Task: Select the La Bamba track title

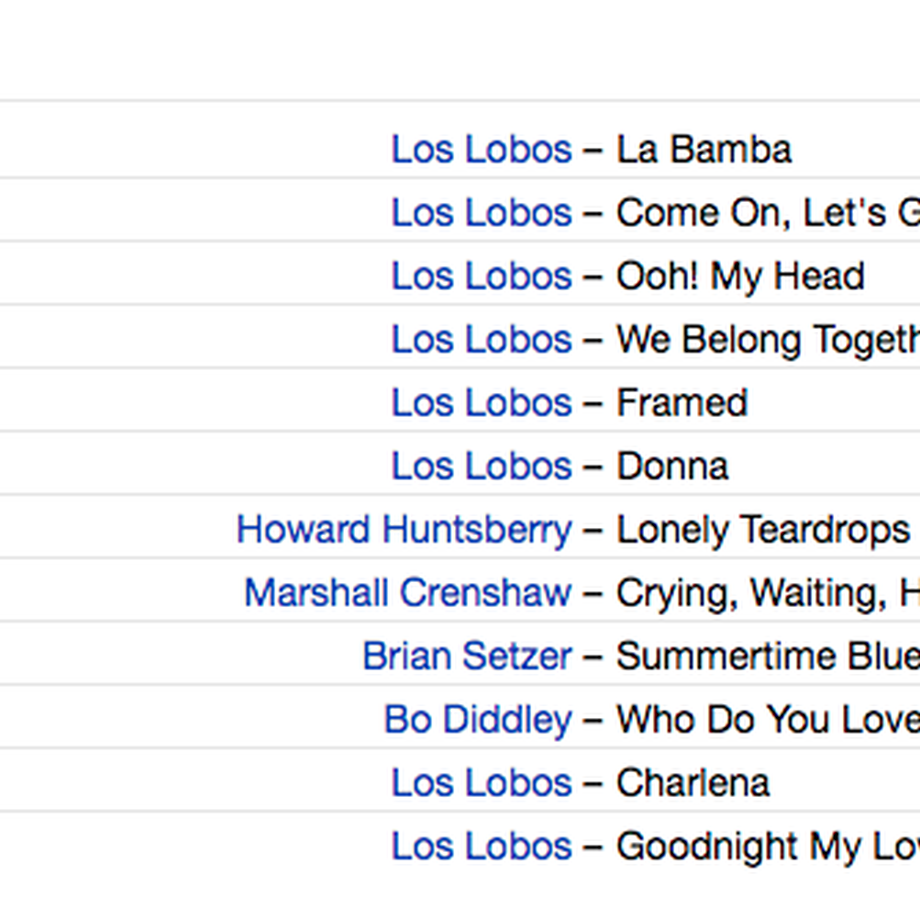Action: tap(704, 150)
